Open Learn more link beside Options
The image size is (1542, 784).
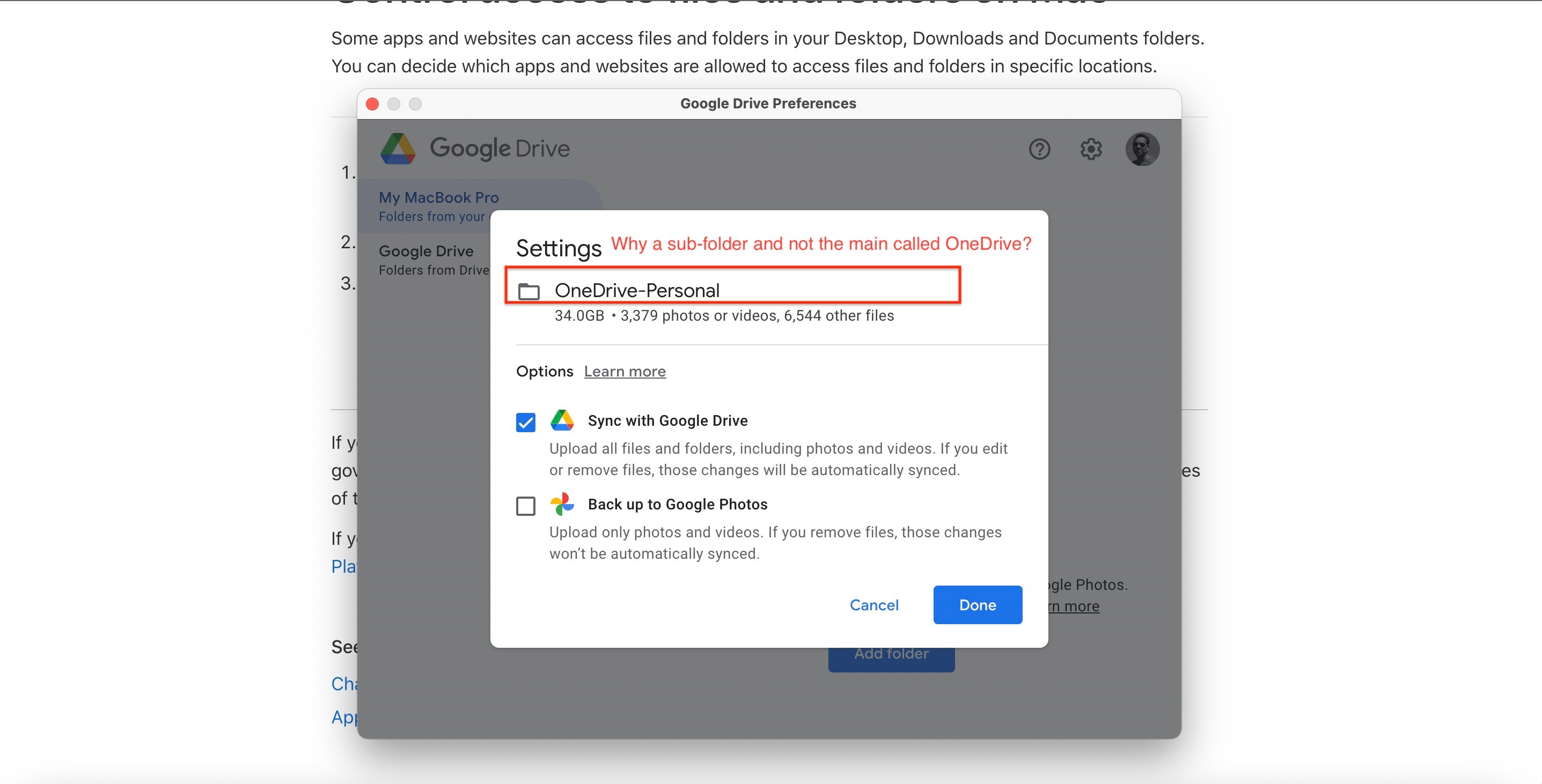pyautogui.click(x=625, y=372)
